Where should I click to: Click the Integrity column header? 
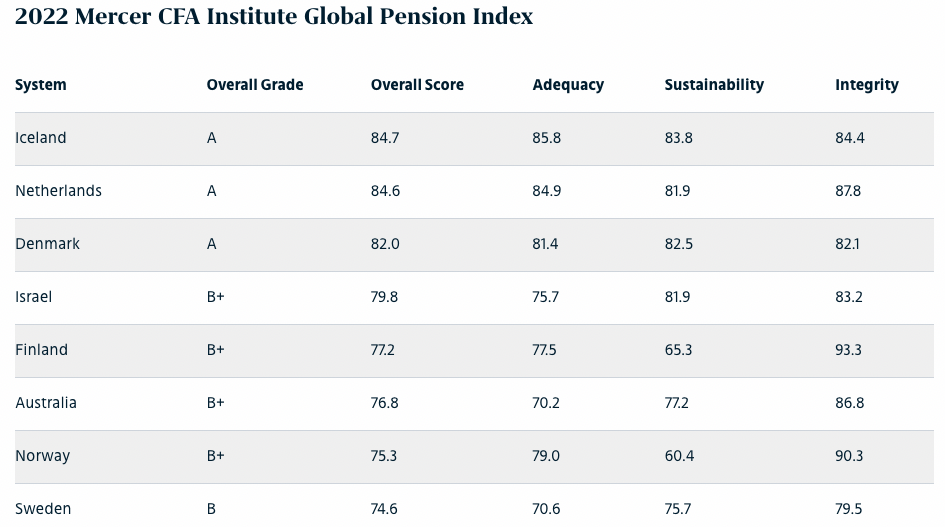pyautogui.click(x=867, y=85)
